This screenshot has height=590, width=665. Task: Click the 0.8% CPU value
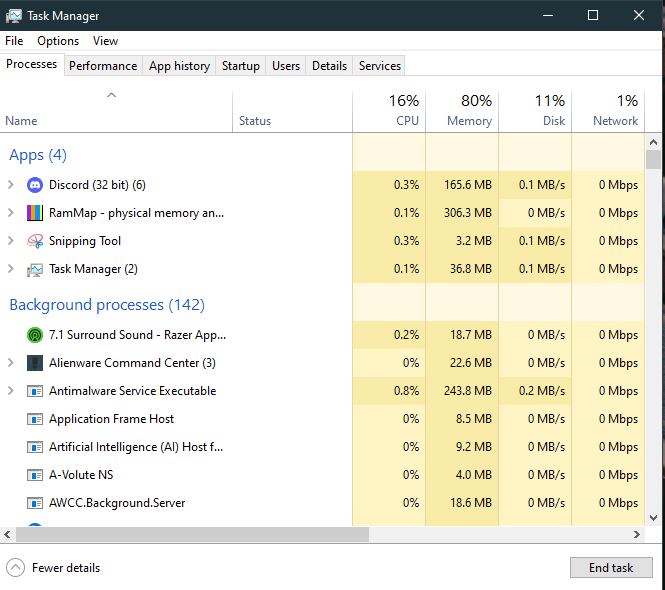pos(406,391)
